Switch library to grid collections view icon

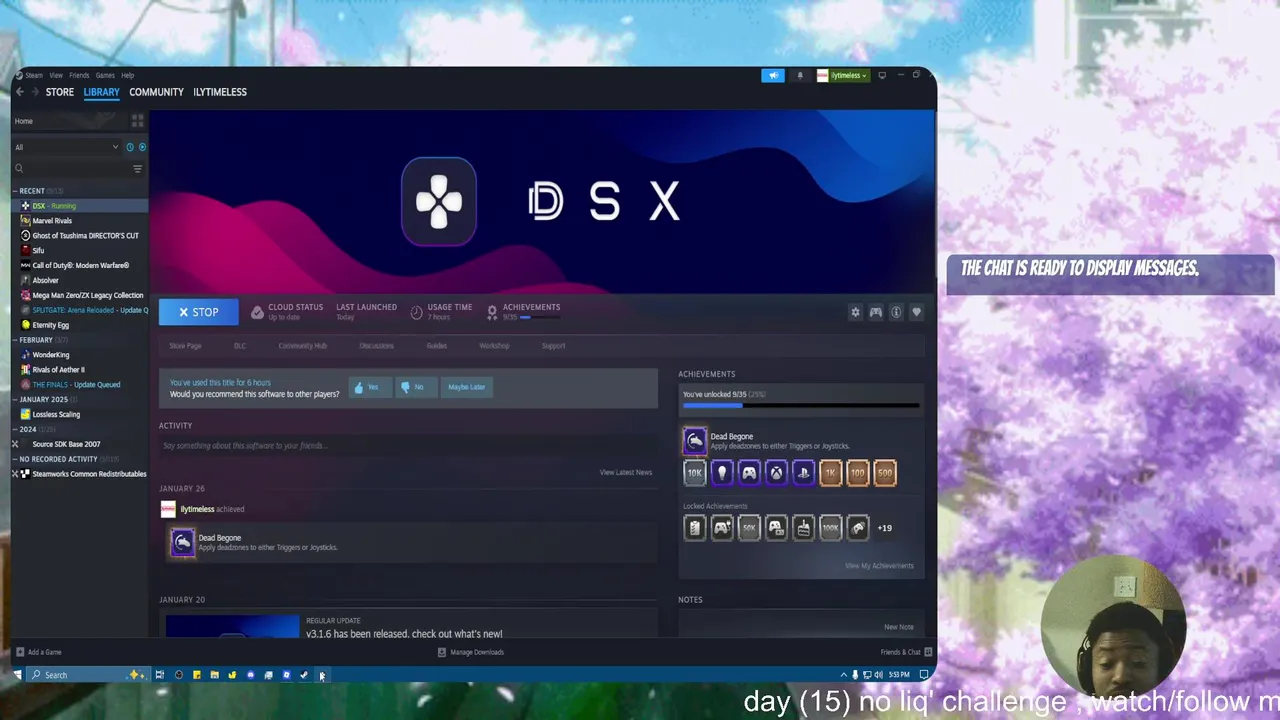click(138, 121)
